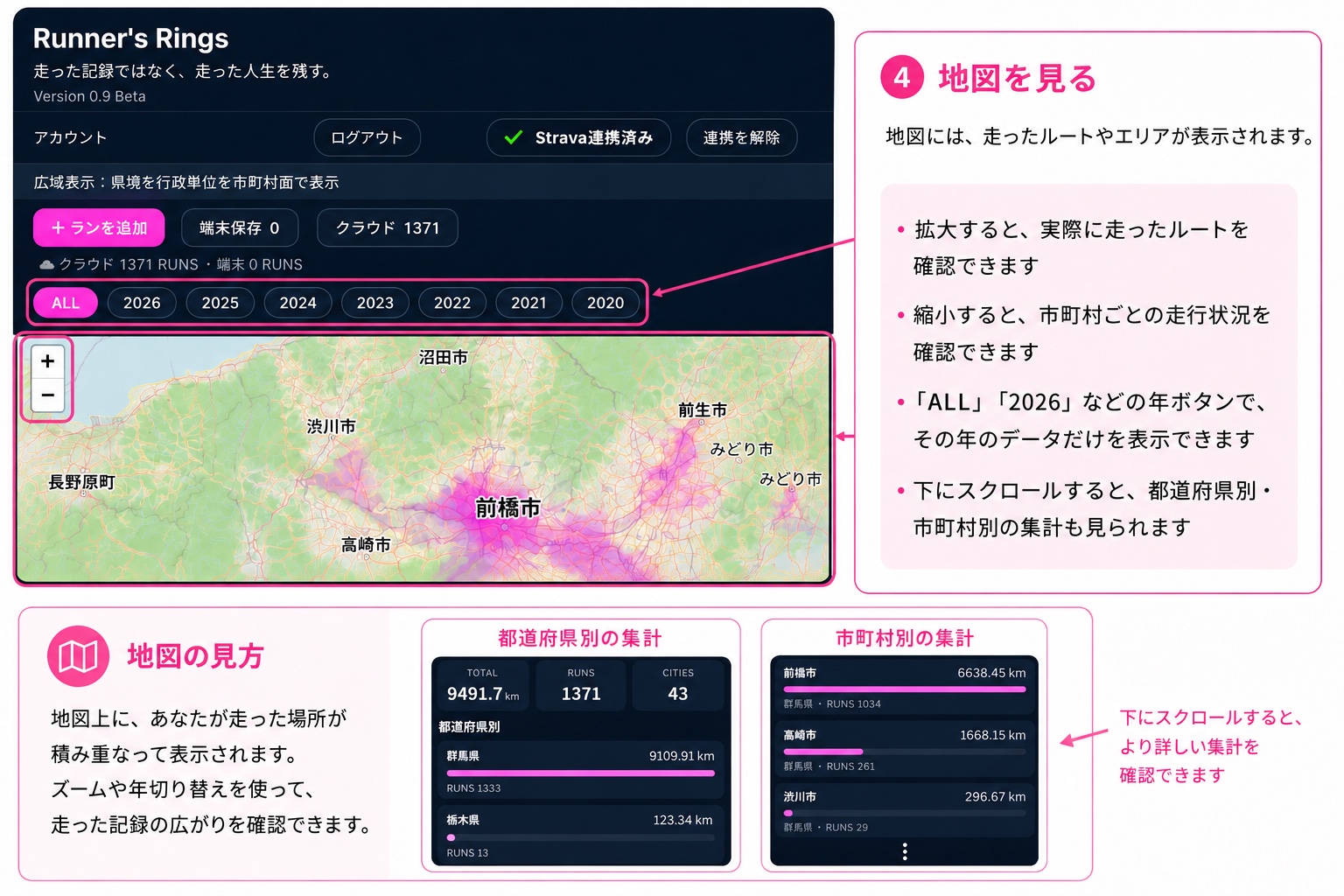The width and height of the screenshot is (1344, 896).
Task: Click the RUNS 1371 stat card
Action: point(581,685)
